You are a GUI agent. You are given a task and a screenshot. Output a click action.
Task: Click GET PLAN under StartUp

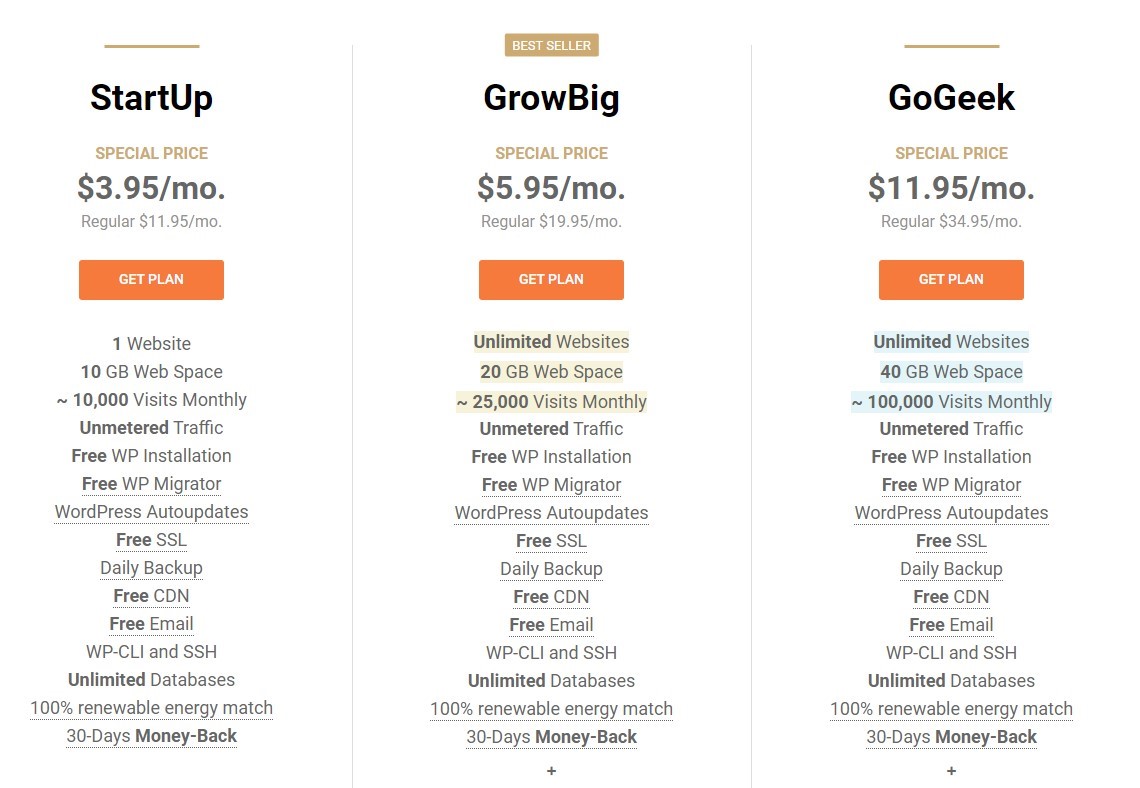151,280
